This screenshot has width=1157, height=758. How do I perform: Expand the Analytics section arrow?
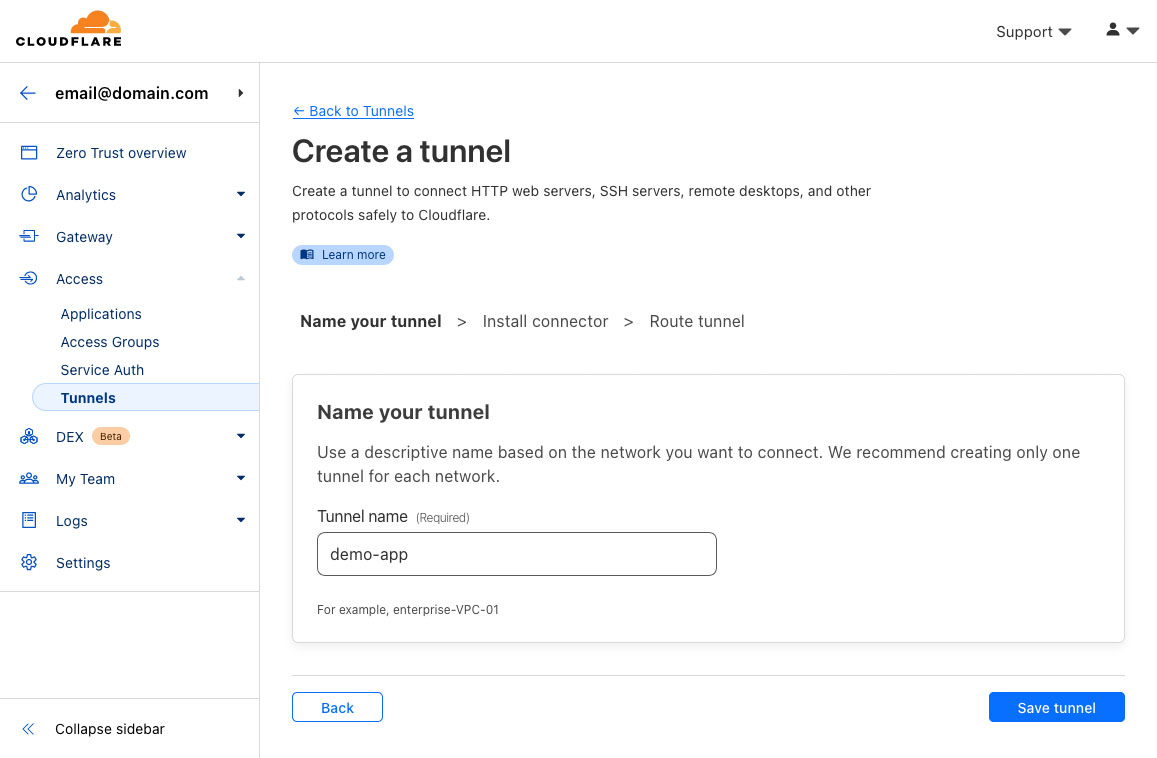click(241, 195)
